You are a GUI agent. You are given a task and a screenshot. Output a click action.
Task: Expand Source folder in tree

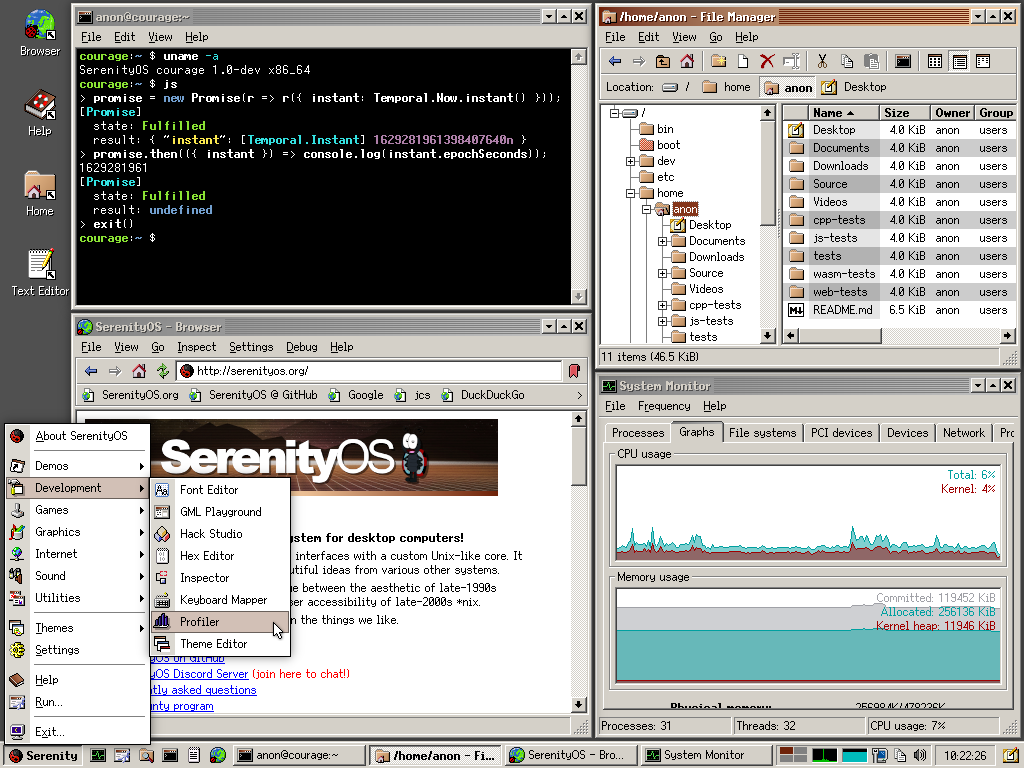(662, 273)
